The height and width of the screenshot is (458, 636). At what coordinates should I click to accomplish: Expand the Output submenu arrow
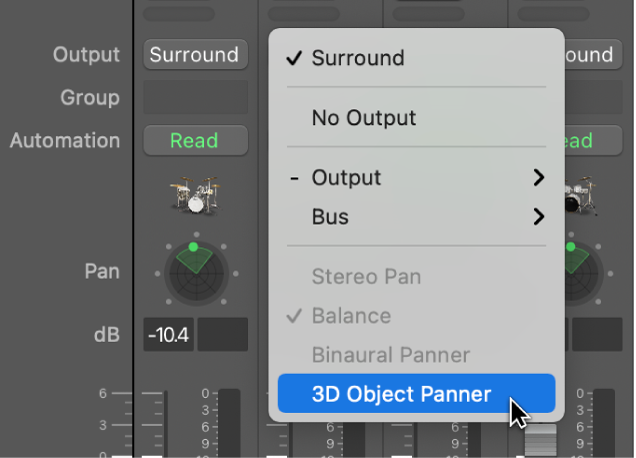[x=539, y=178]
